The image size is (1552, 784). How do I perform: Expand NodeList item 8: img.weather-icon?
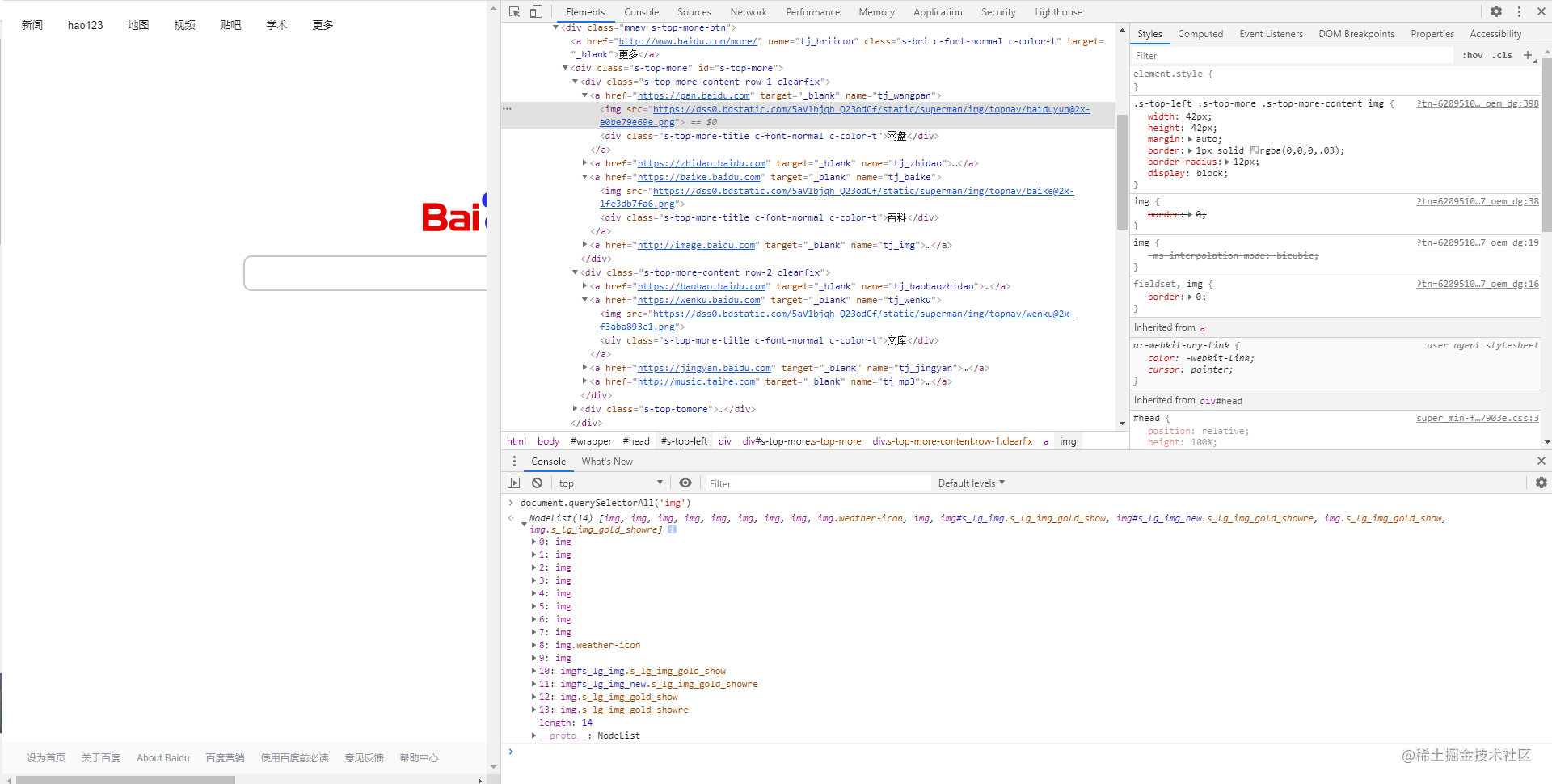tap(533, 645)
